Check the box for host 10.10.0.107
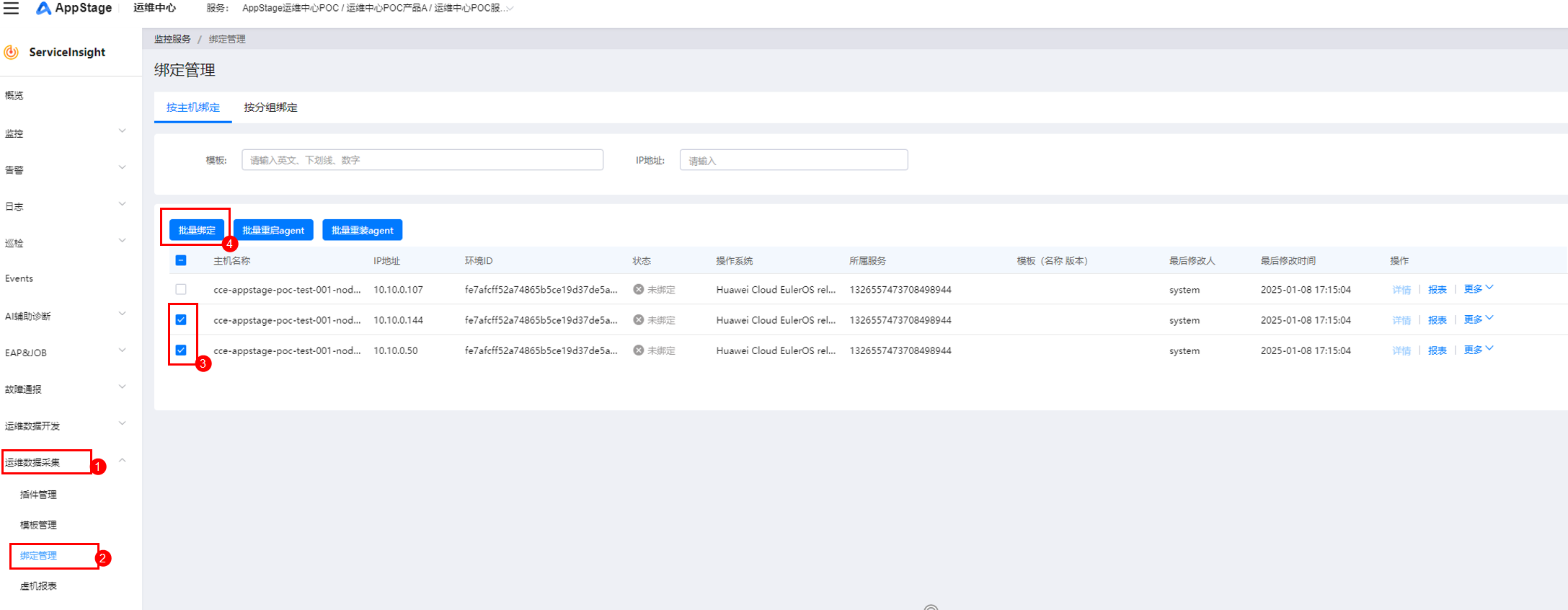Image resolution: width=1568 pixels, height=610 pixels. coord(181,289)
